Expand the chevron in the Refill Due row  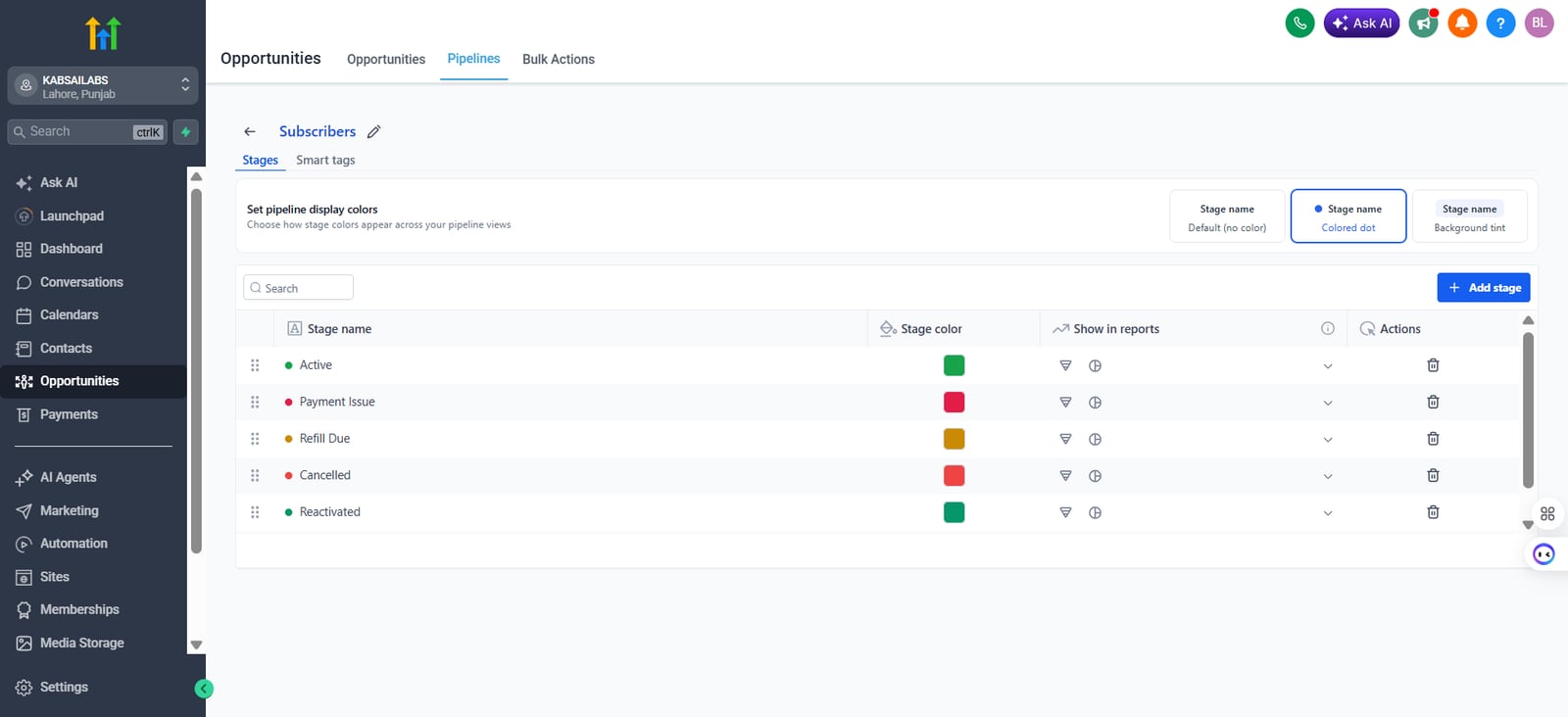(x=1328, y=440)
